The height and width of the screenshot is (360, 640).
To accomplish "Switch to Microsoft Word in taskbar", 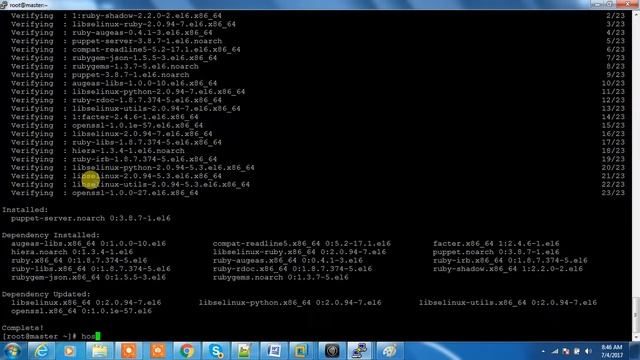I will click(273, 351).
